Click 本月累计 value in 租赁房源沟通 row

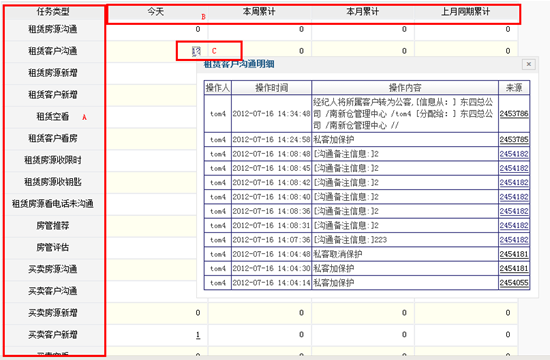[404, 29]
